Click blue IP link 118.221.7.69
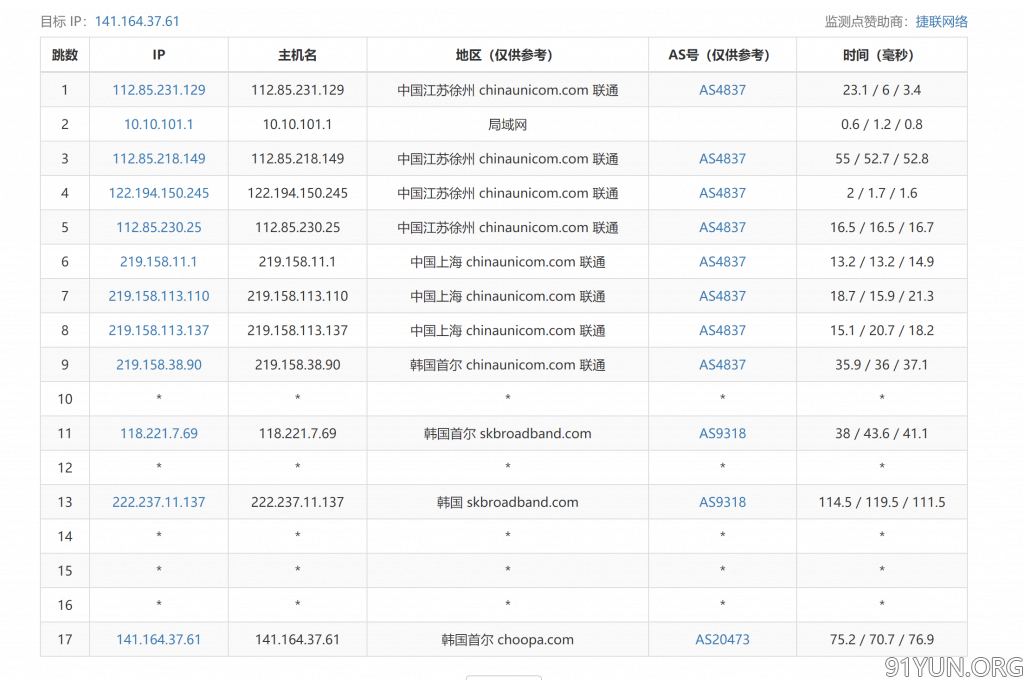 (x=159, y=433)
